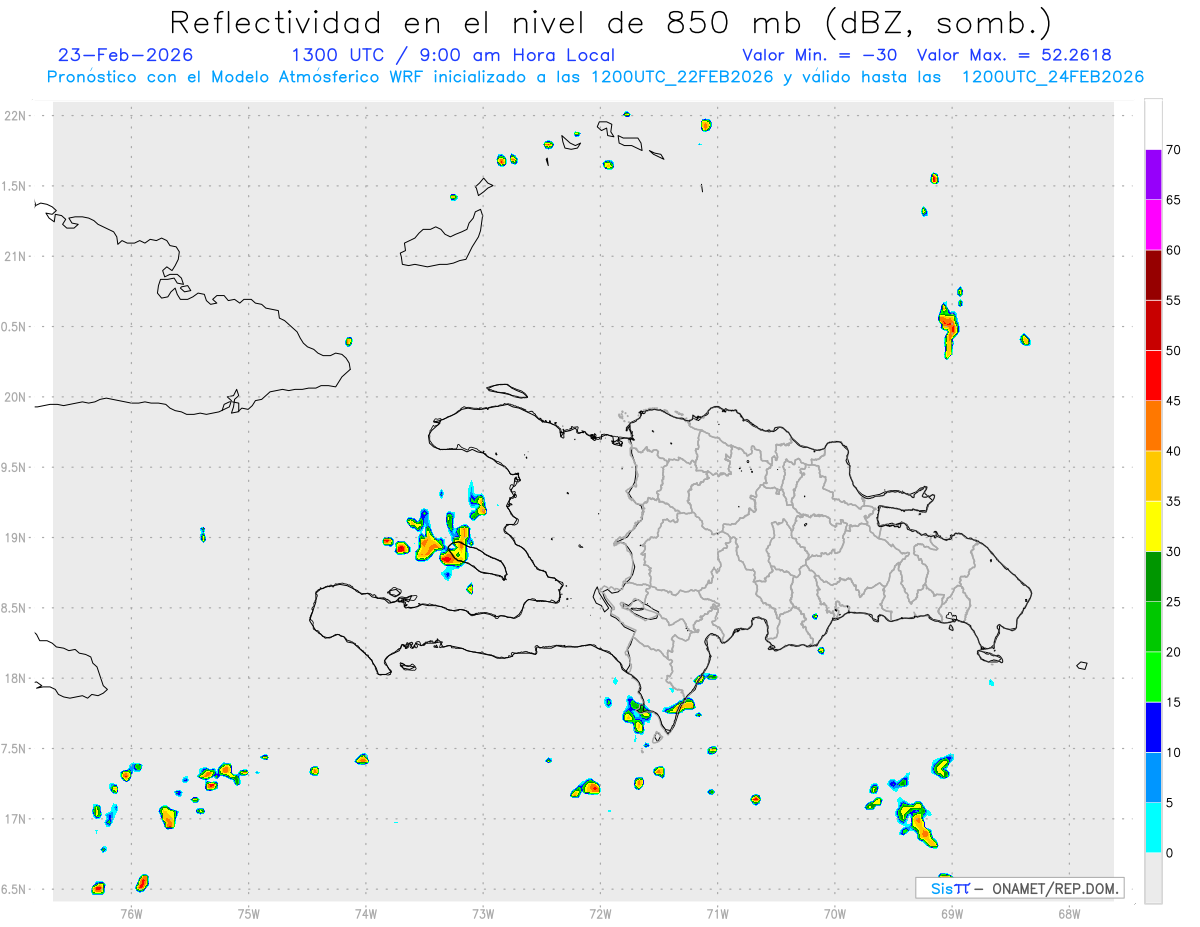The width and height of the screenshot is (1200, 927).
Task: Click the colorbar label '70'
Action: tap(1175, 150)
